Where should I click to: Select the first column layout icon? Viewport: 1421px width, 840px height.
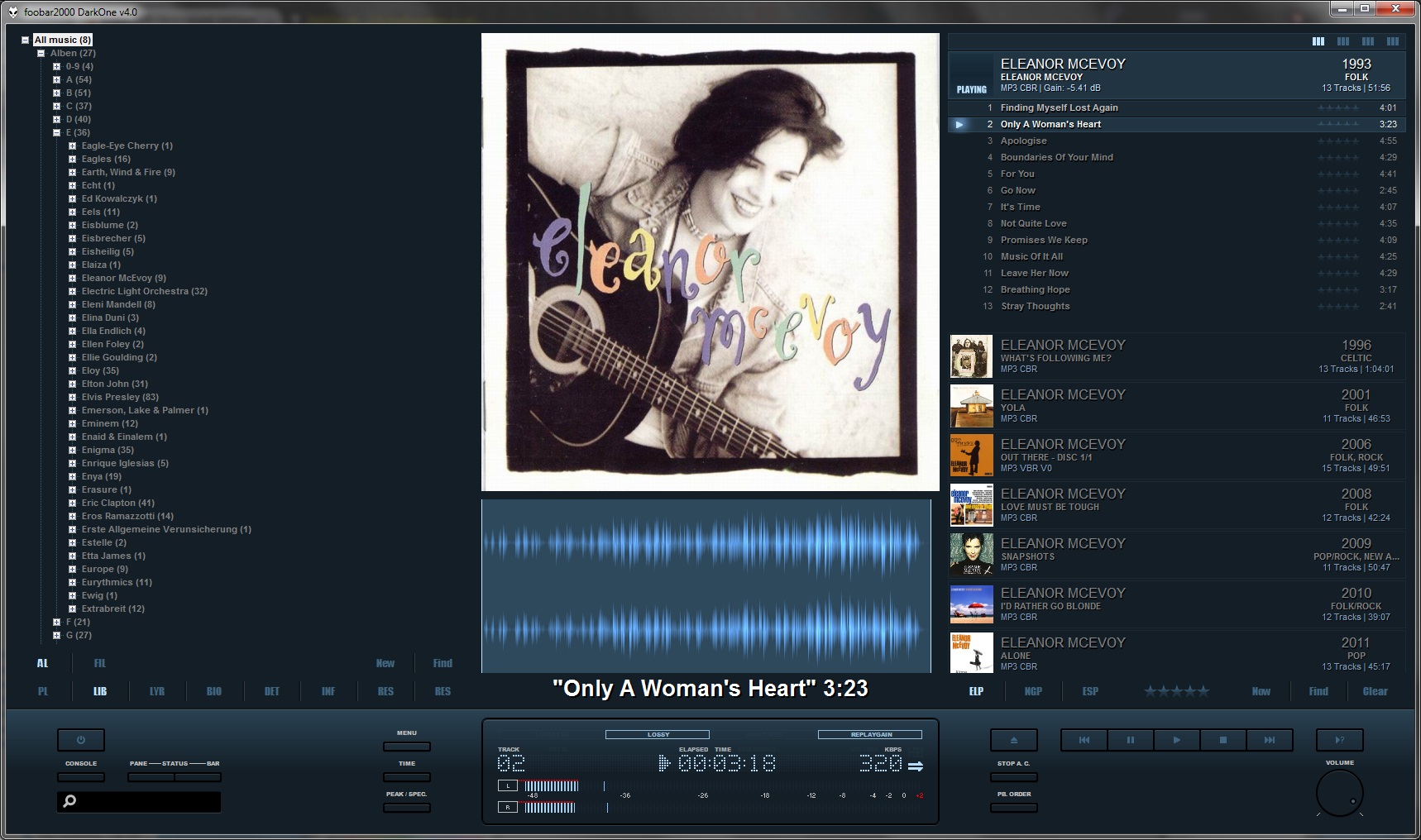1318,41
